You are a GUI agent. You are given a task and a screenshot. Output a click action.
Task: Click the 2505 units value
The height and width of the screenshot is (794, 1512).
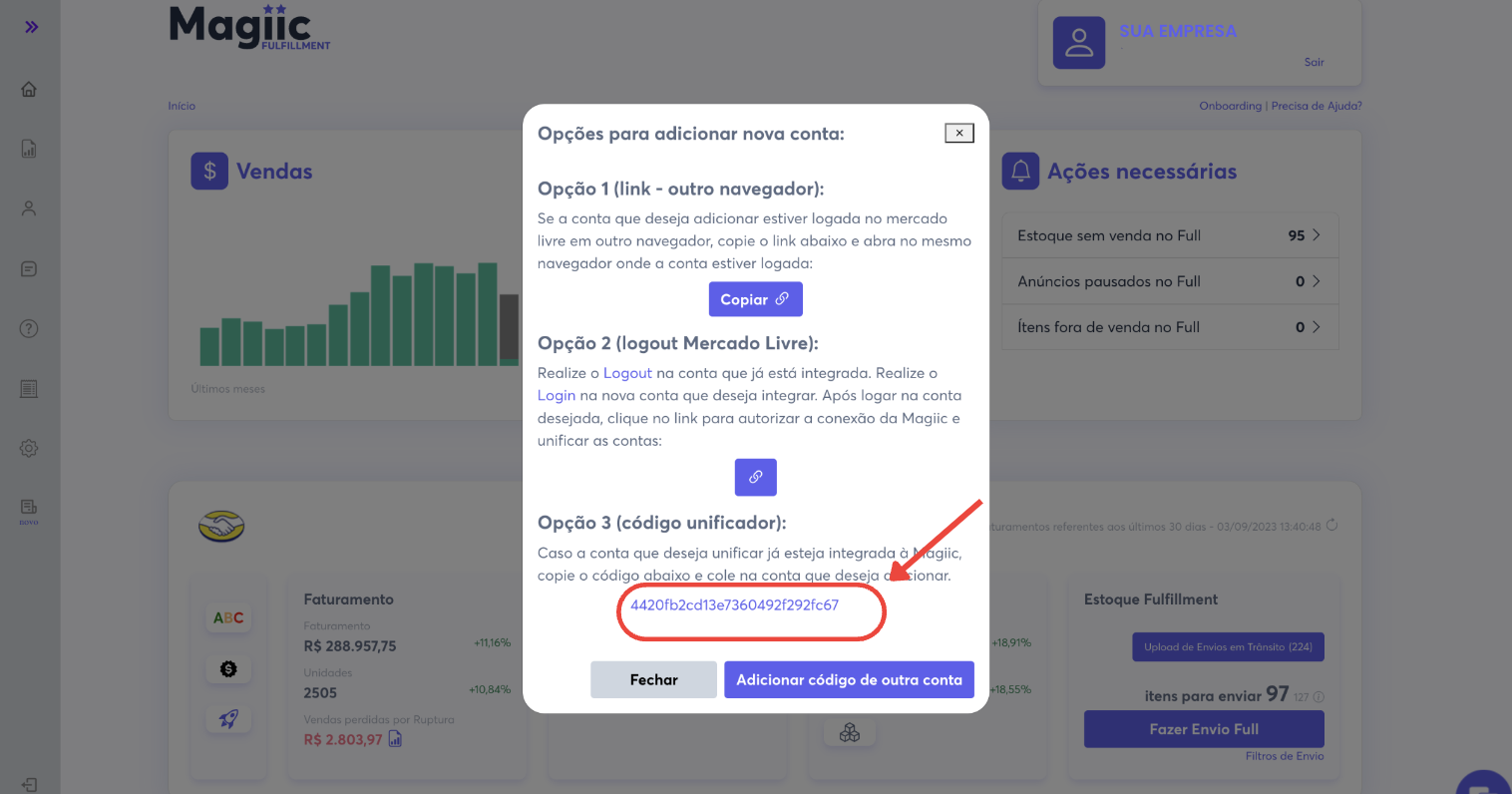320,692
